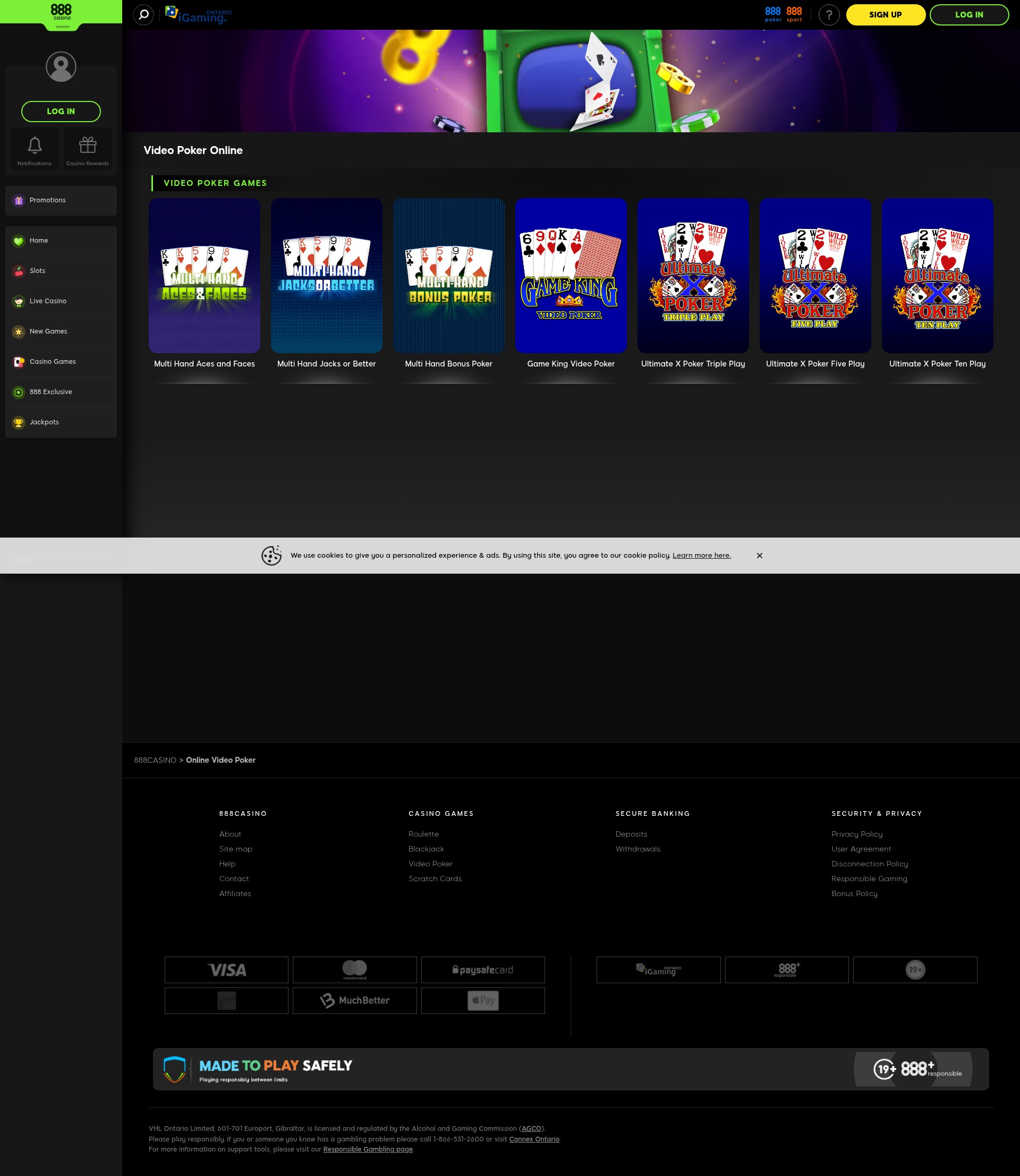Open the Withdrawals footer link
This screenshot has height=1176, width=1020.
tap(638, 849)
